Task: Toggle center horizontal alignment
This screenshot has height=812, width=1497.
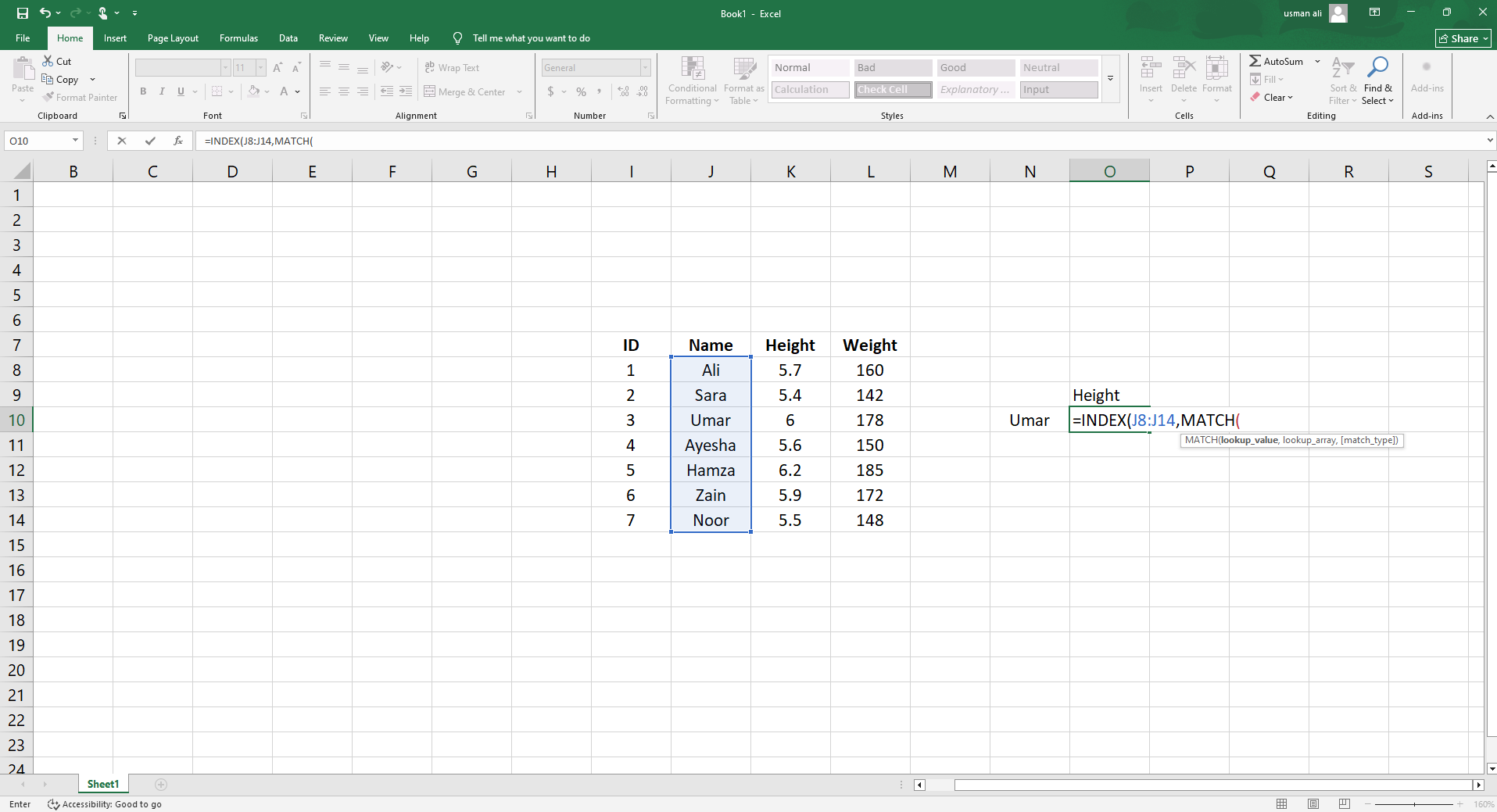Action: click(x=344, y=91)
